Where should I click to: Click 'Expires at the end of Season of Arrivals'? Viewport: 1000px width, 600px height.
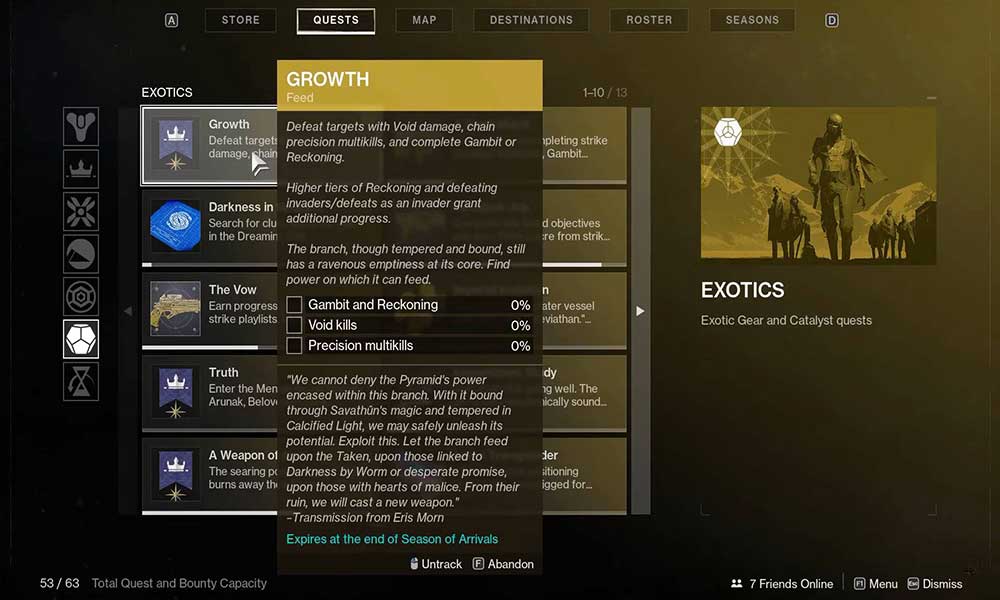[x=392, y=539]
